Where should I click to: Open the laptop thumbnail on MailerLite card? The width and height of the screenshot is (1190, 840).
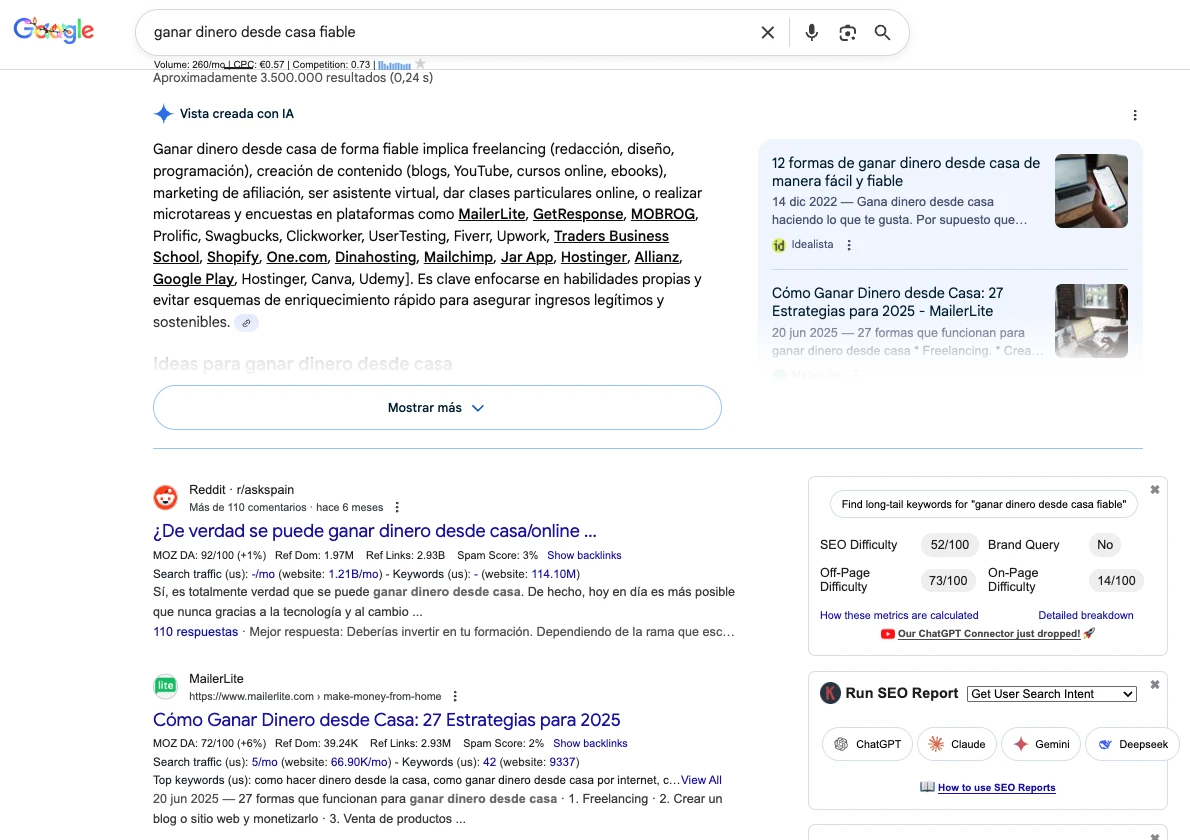[1091, 321]
